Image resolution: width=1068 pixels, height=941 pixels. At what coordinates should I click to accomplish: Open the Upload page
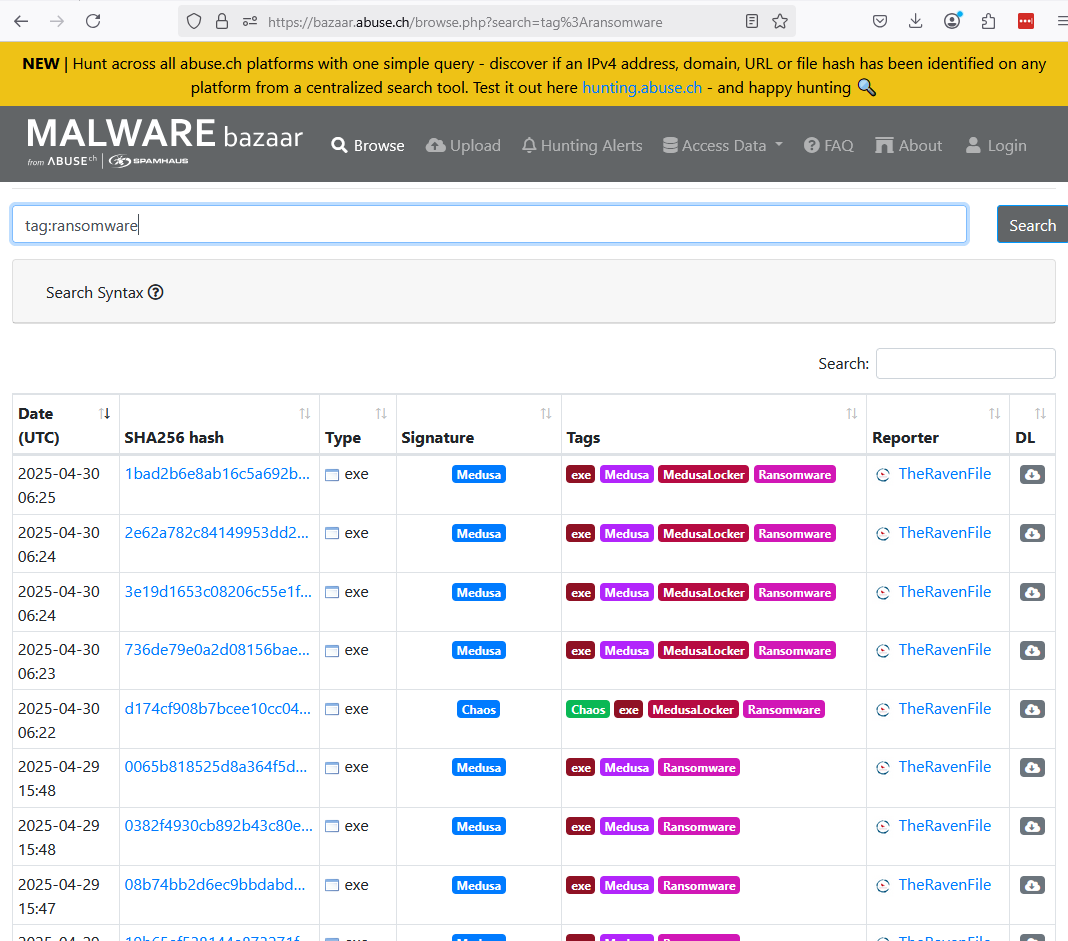coord(463,146)
